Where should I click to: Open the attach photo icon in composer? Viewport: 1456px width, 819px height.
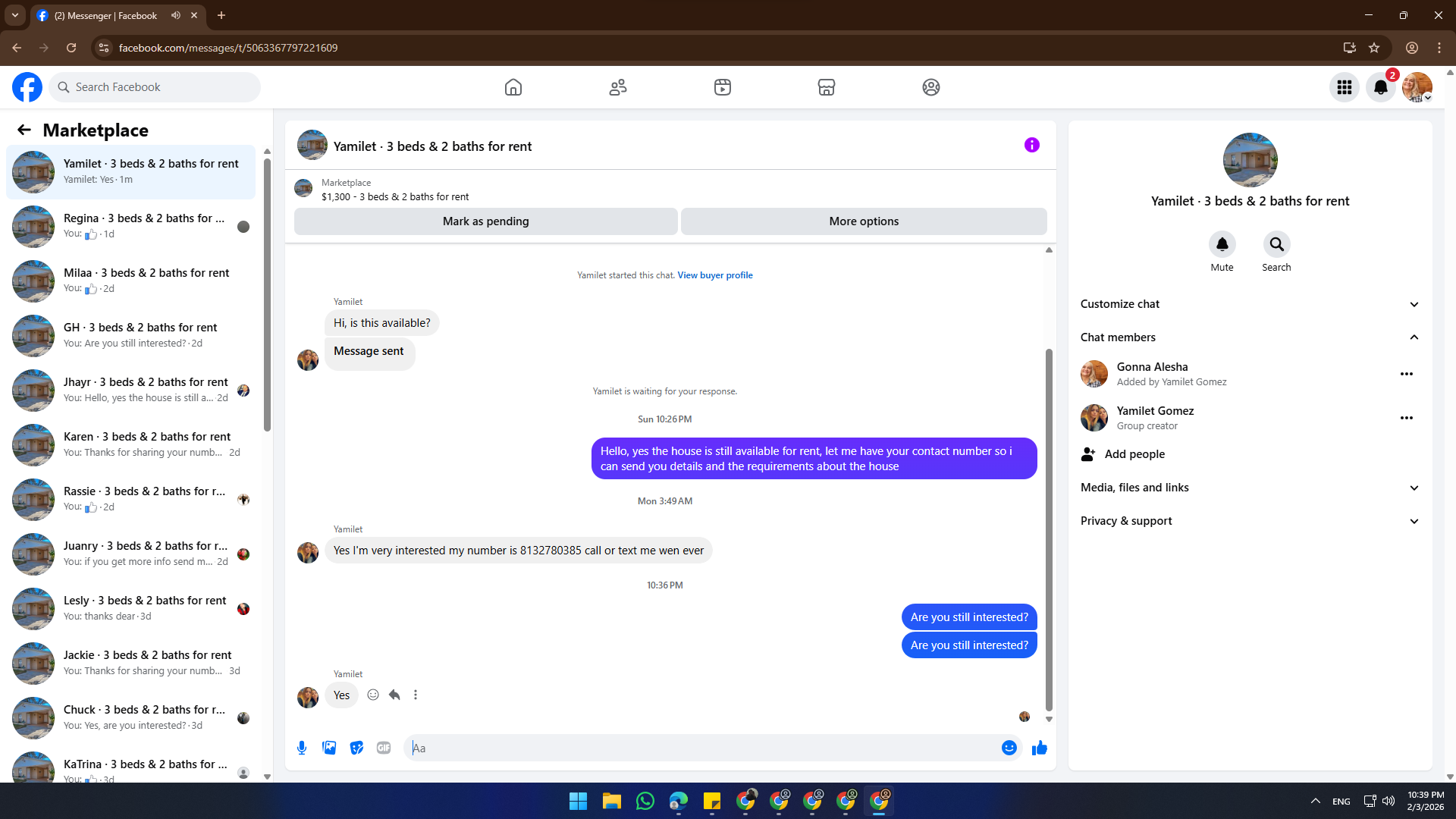point(329,748)
